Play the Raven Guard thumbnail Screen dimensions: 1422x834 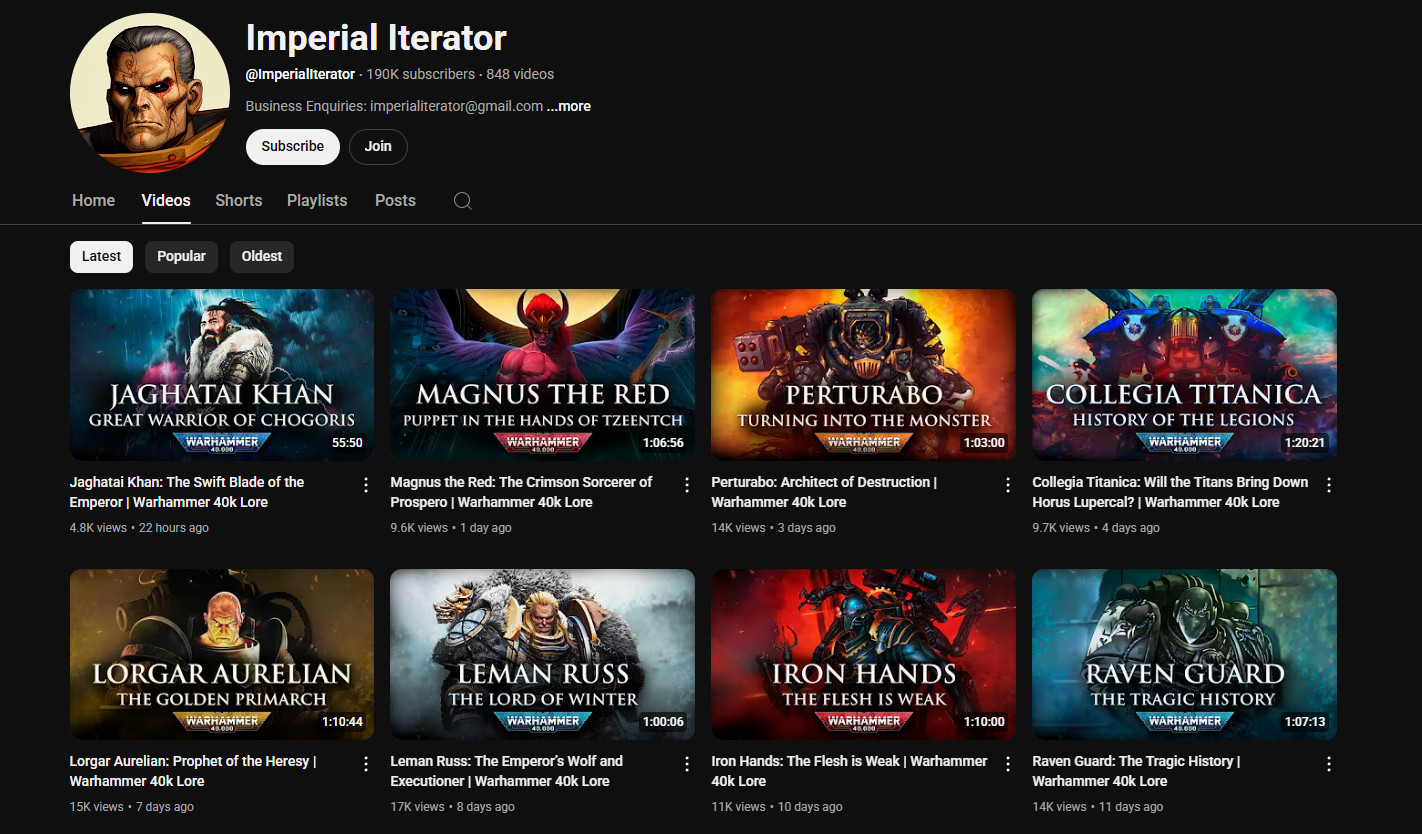[x=1184, y=655]
